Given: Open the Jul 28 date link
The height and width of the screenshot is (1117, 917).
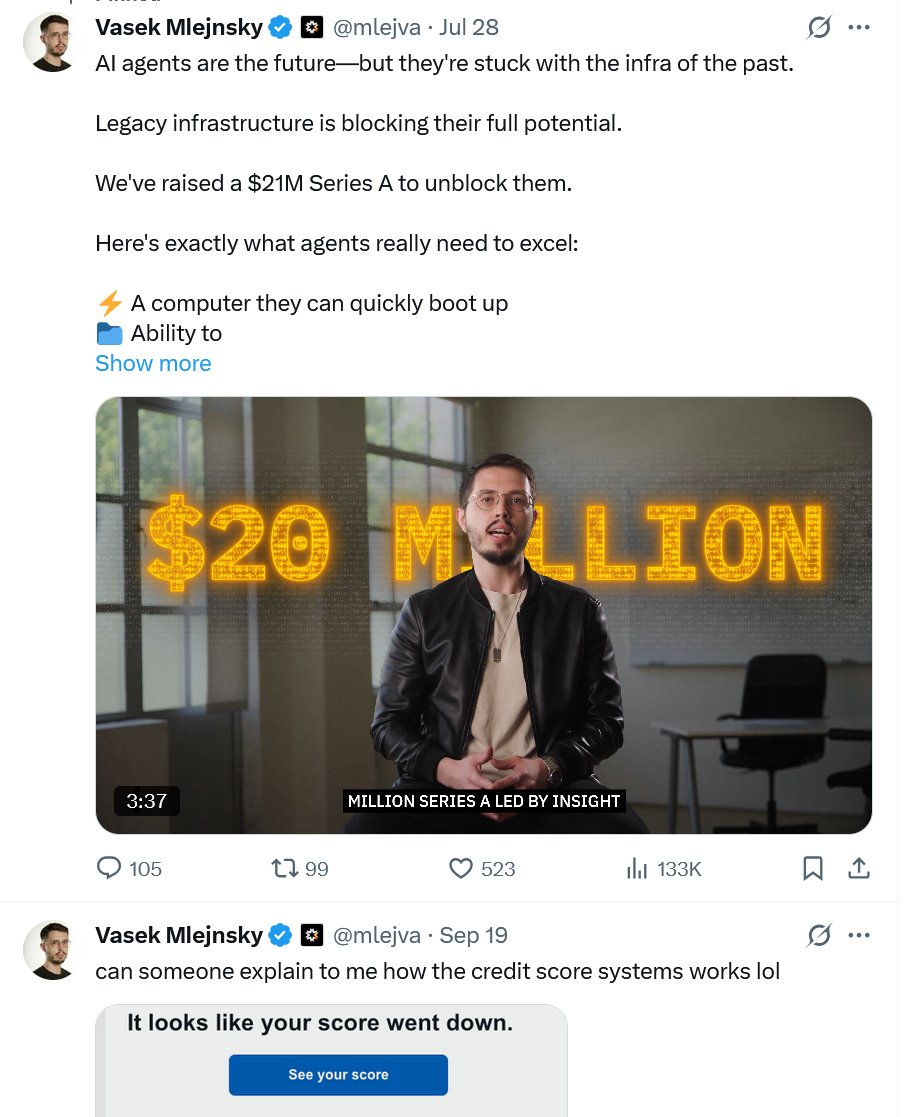Looking at the screenshot, I should tap(469, 27).
